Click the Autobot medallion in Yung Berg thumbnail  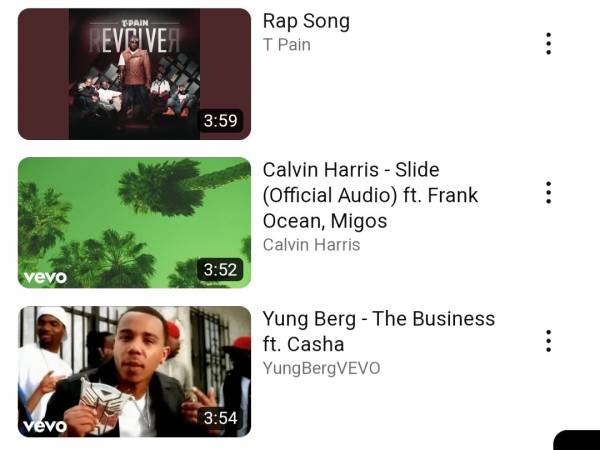tap(100, 406)
